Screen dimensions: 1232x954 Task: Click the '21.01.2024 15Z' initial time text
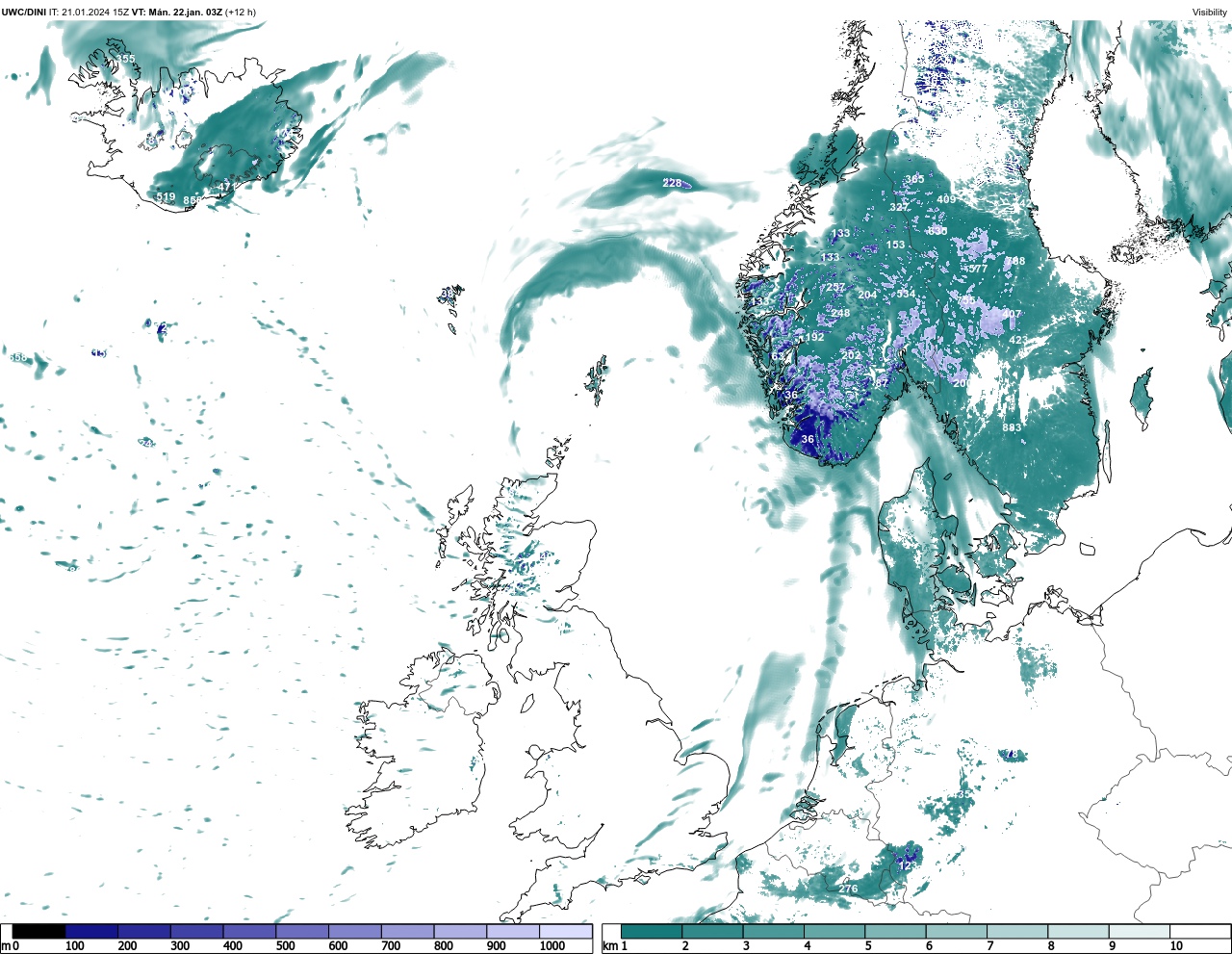(x=95, y=13)
